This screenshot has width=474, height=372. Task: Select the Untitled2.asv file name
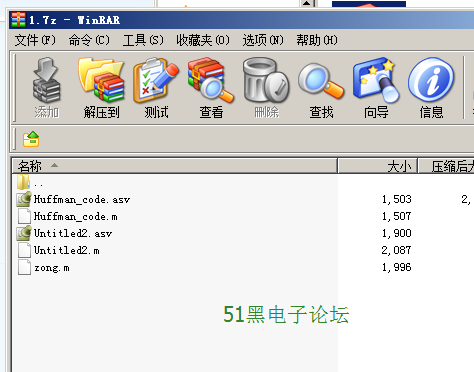[73, 233]
